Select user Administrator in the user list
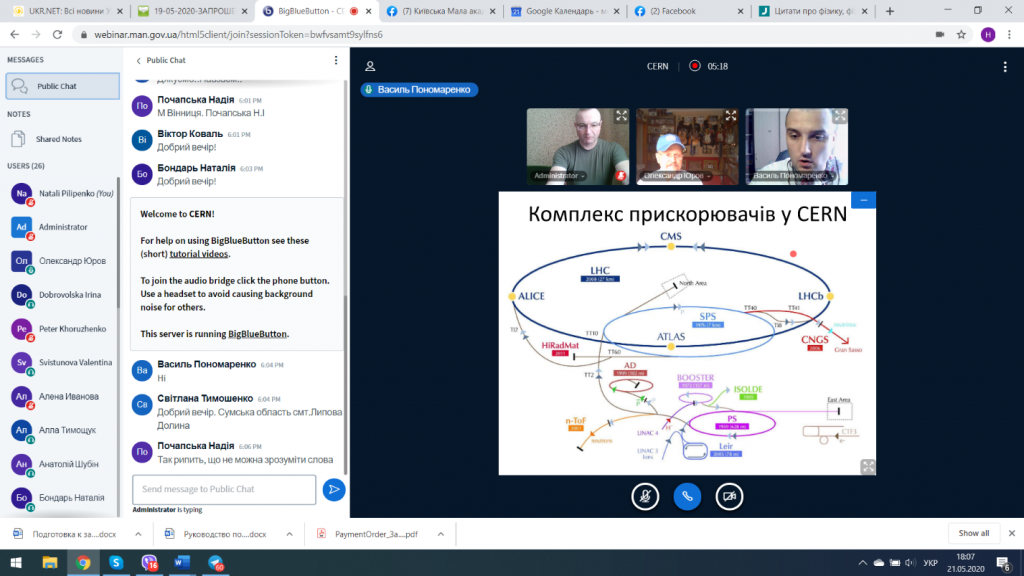Screen dimensions: 1024x576 coord(63,227)
